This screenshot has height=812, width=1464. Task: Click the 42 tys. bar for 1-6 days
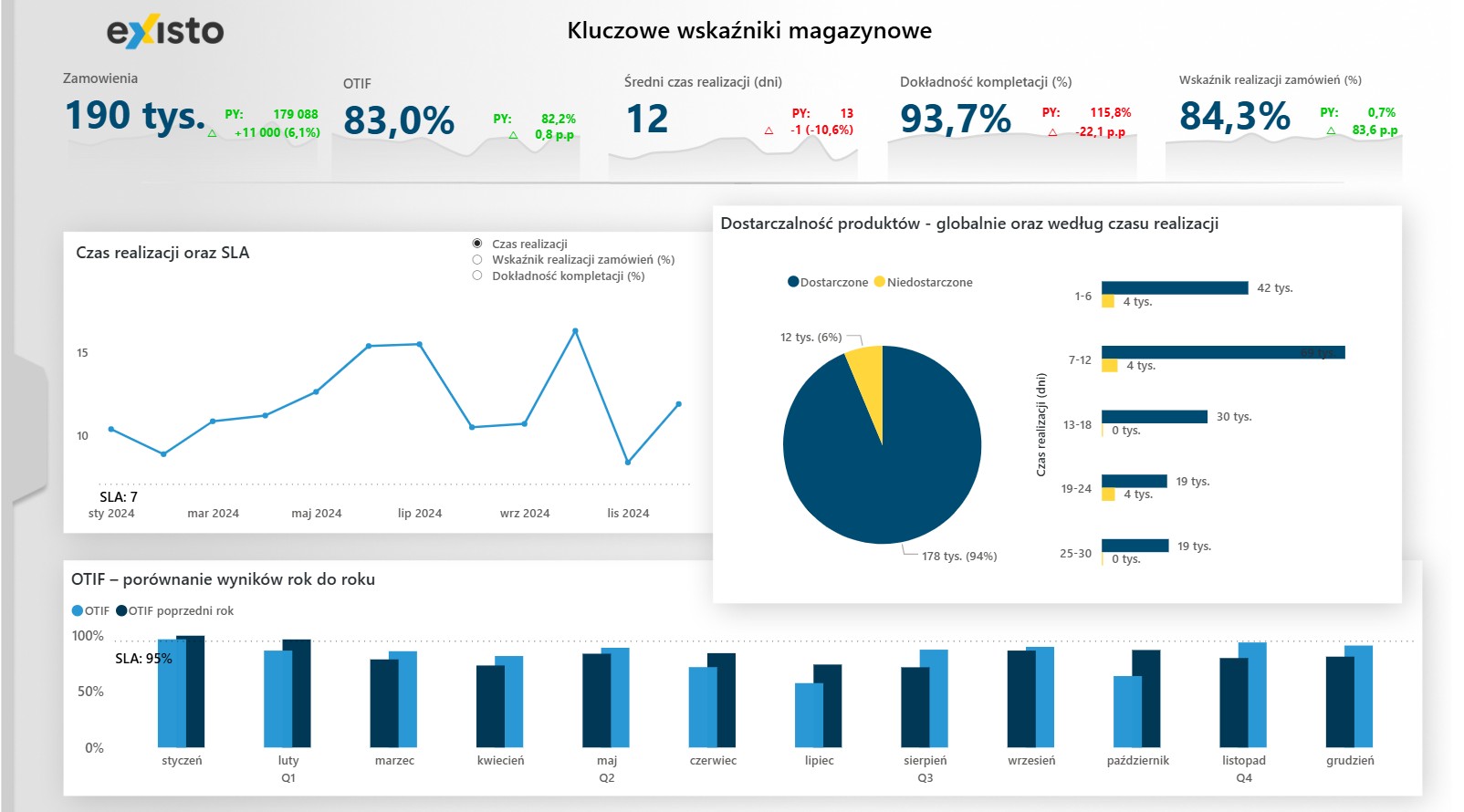1174,288
